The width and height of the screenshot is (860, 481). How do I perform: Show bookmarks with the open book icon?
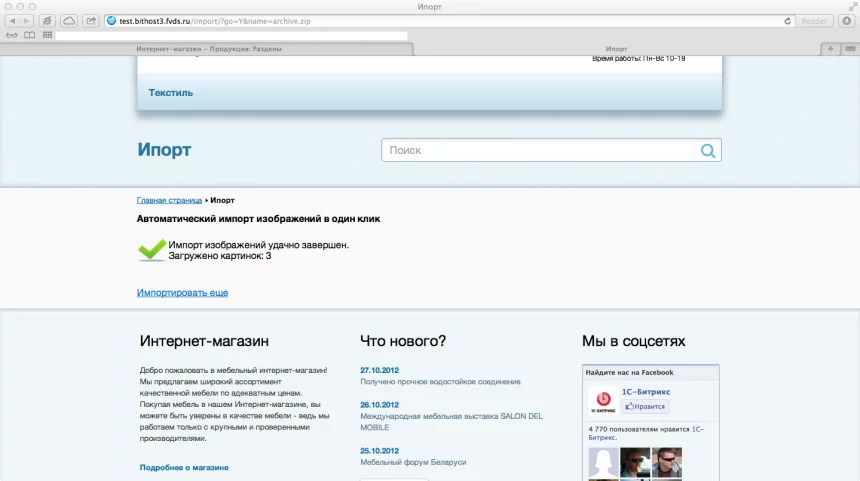(29, 35)
